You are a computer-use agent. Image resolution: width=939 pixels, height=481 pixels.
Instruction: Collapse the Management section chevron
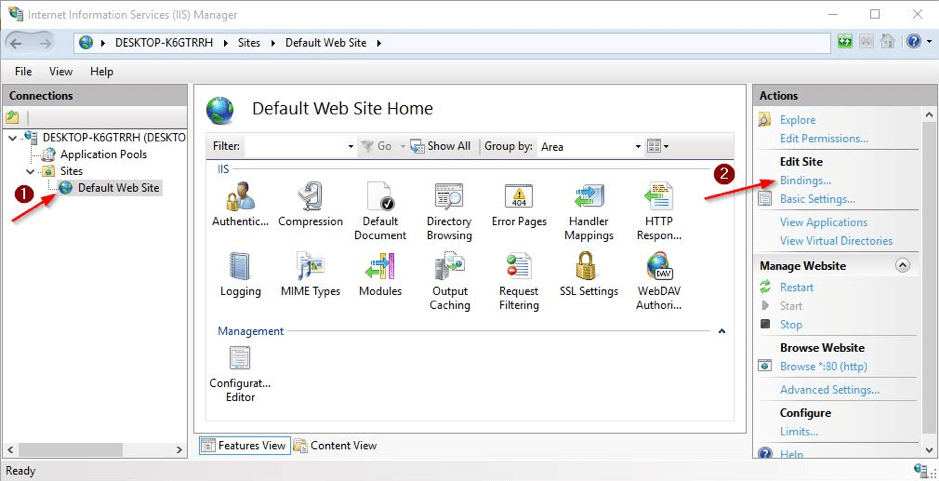coord(722,331)
